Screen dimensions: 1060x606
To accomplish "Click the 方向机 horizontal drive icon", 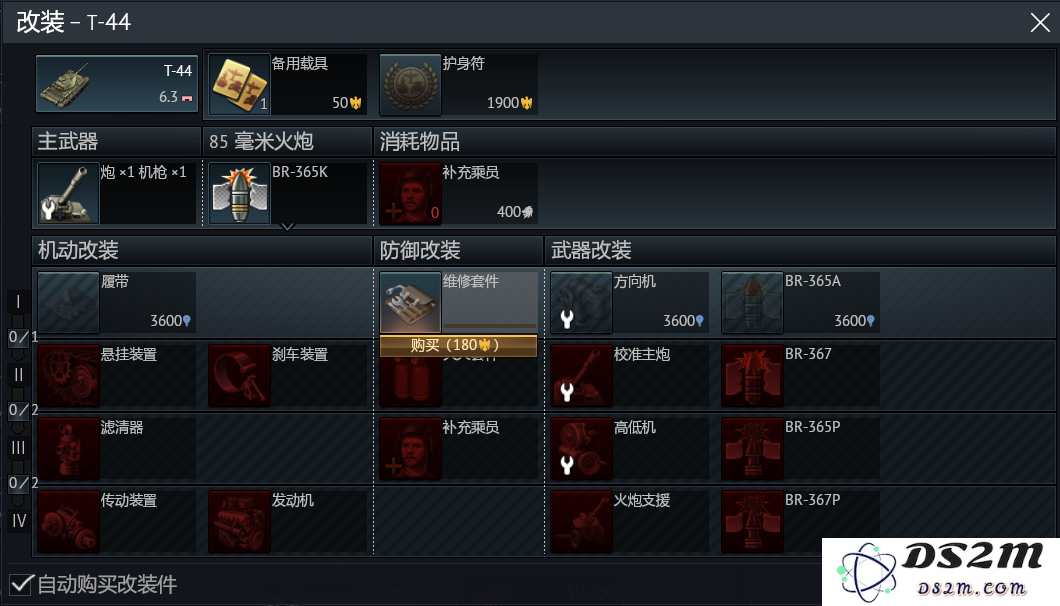I will pyautogui.click(x=581, y=303).
